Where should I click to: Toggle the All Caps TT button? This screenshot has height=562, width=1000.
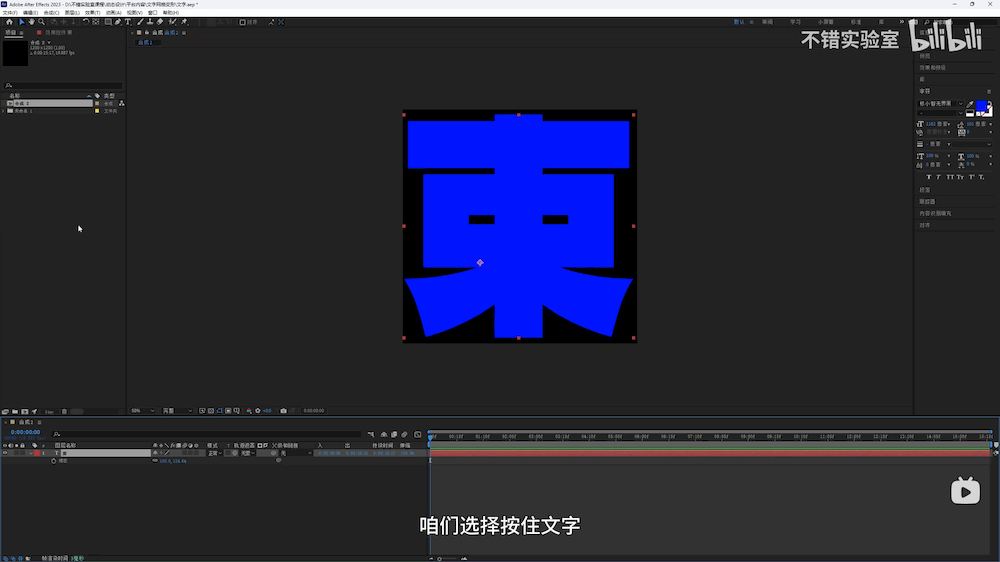click(950, 177)
